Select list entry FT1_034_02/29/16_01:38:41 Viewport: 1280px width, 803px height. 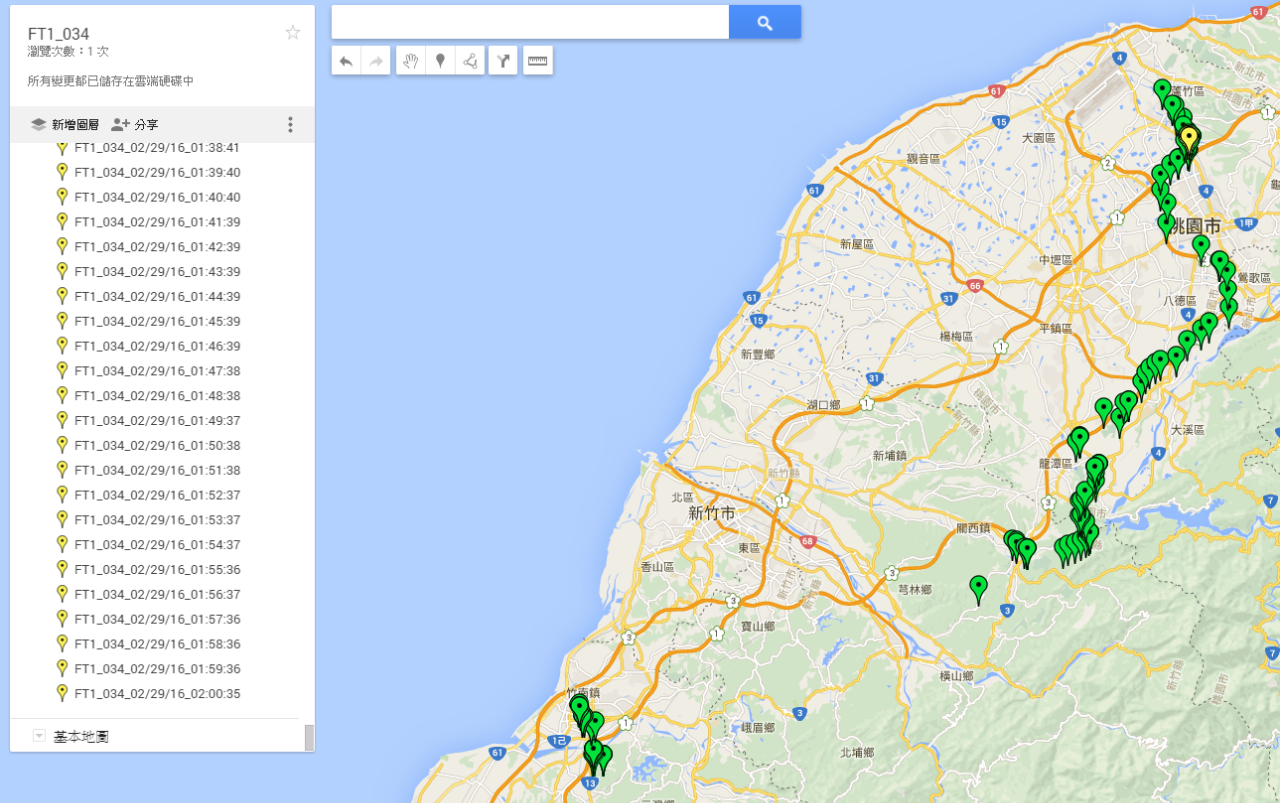point(156,148)
